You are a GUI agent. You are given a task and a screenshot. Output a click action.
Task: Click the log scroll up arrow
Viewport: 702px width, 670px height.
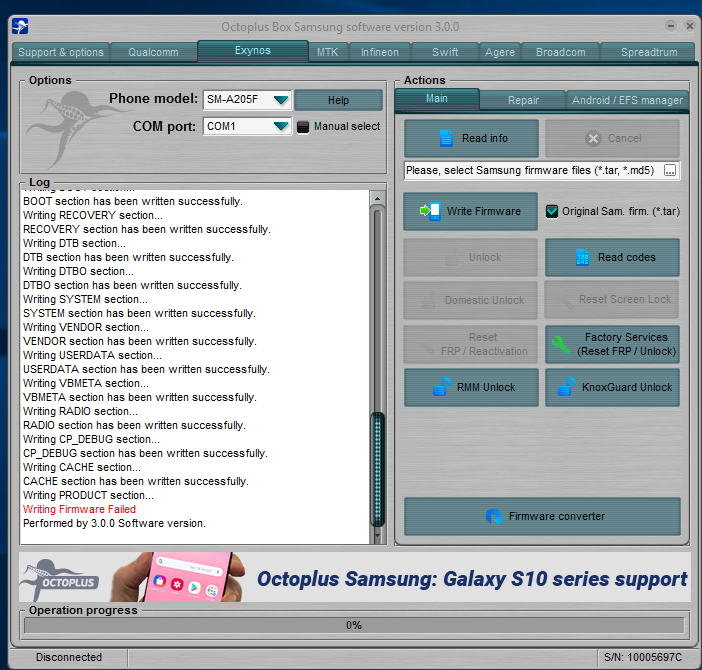(377, 198)
